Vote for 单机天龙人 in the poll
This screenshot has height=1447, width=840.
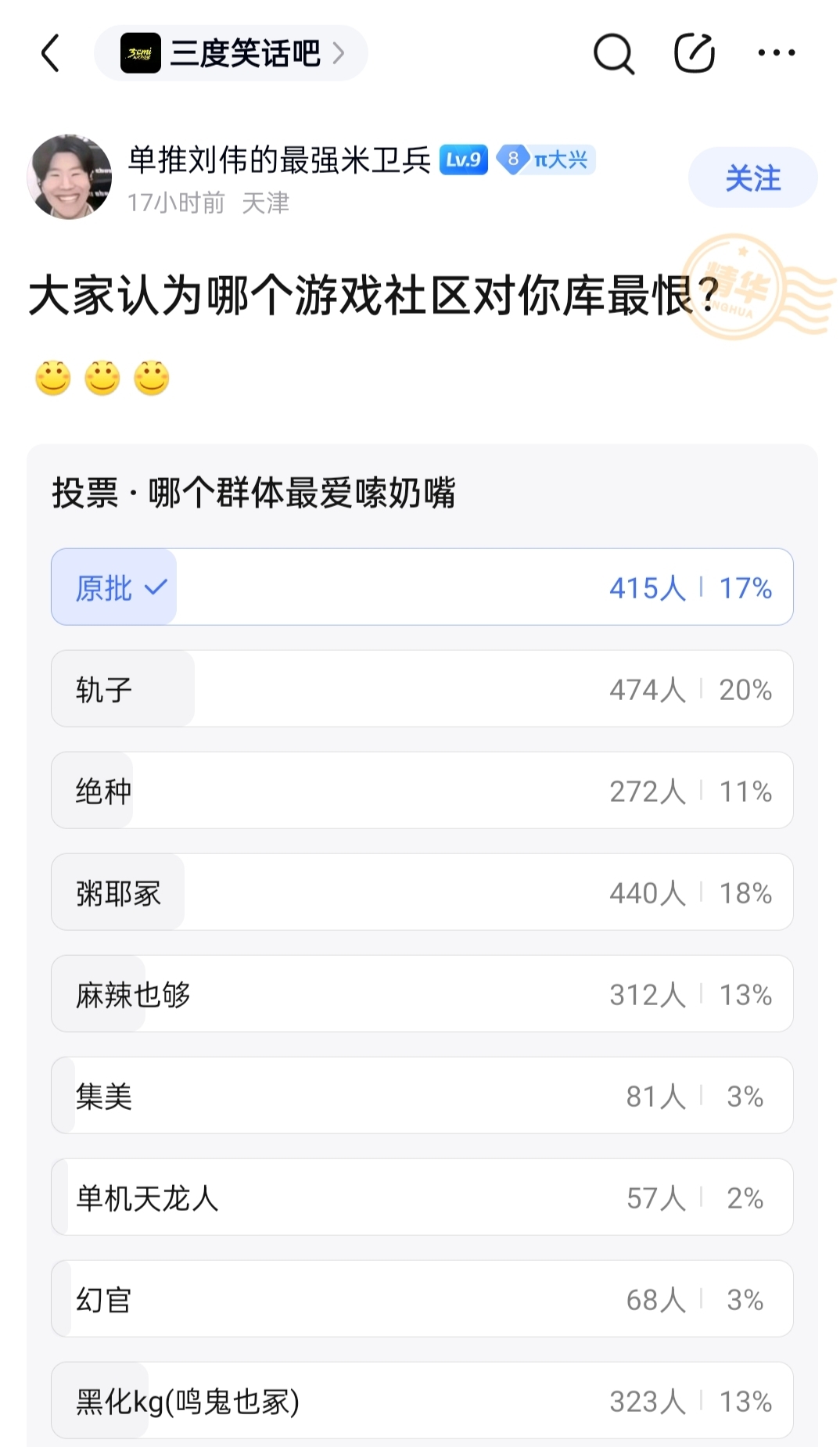point(422,1197)
